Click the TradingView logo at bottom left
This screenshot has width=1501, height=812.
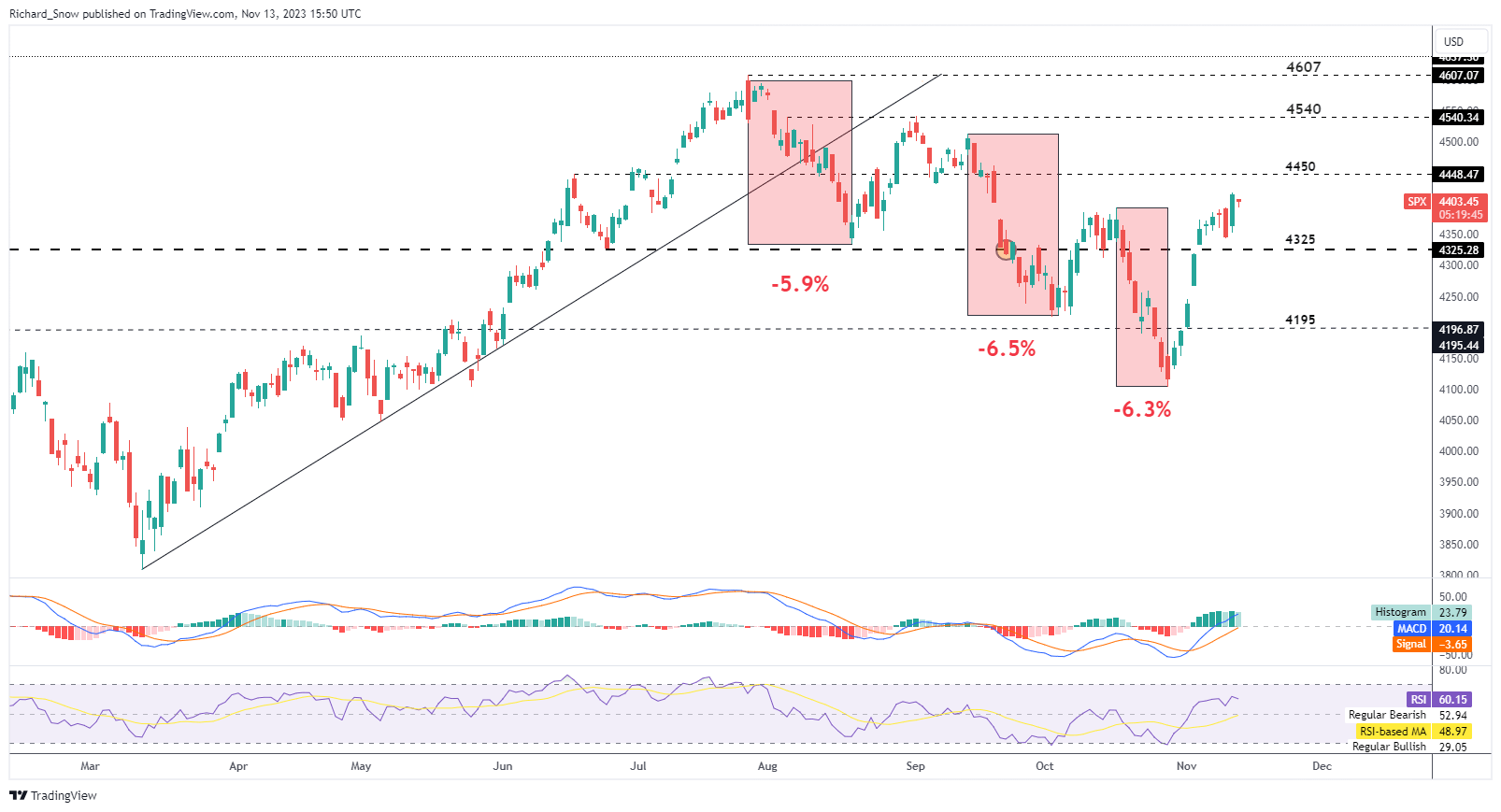pyautogui.click(x=53, y=795)
